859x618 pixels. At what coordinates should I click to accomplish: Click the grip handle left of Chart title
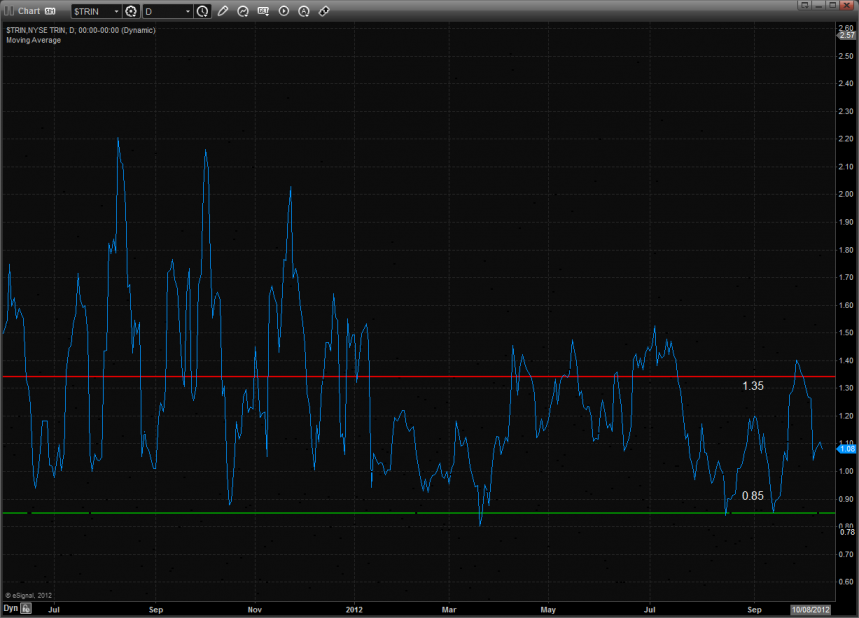[x=9, y=11]
